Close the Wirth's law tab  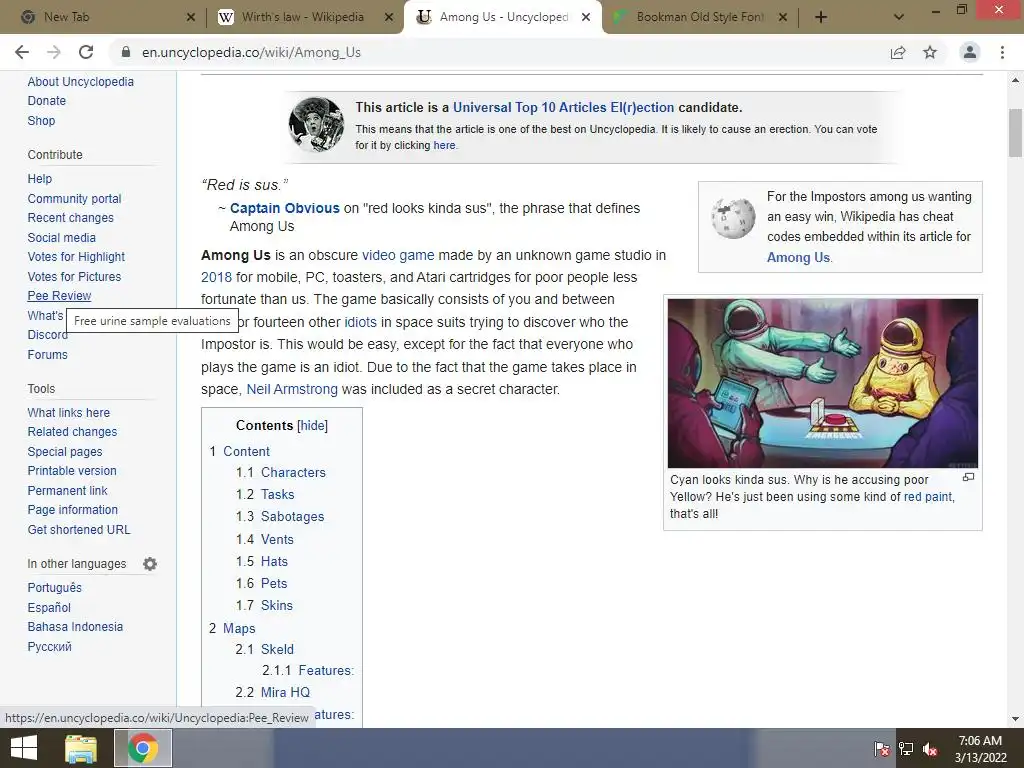389,17
